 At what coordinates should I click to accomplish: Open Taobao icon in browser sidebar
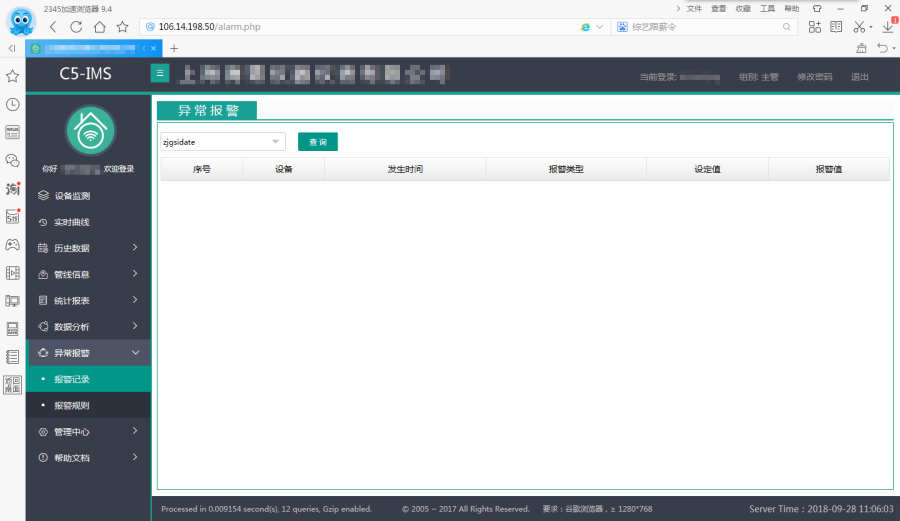coord(12,188)
